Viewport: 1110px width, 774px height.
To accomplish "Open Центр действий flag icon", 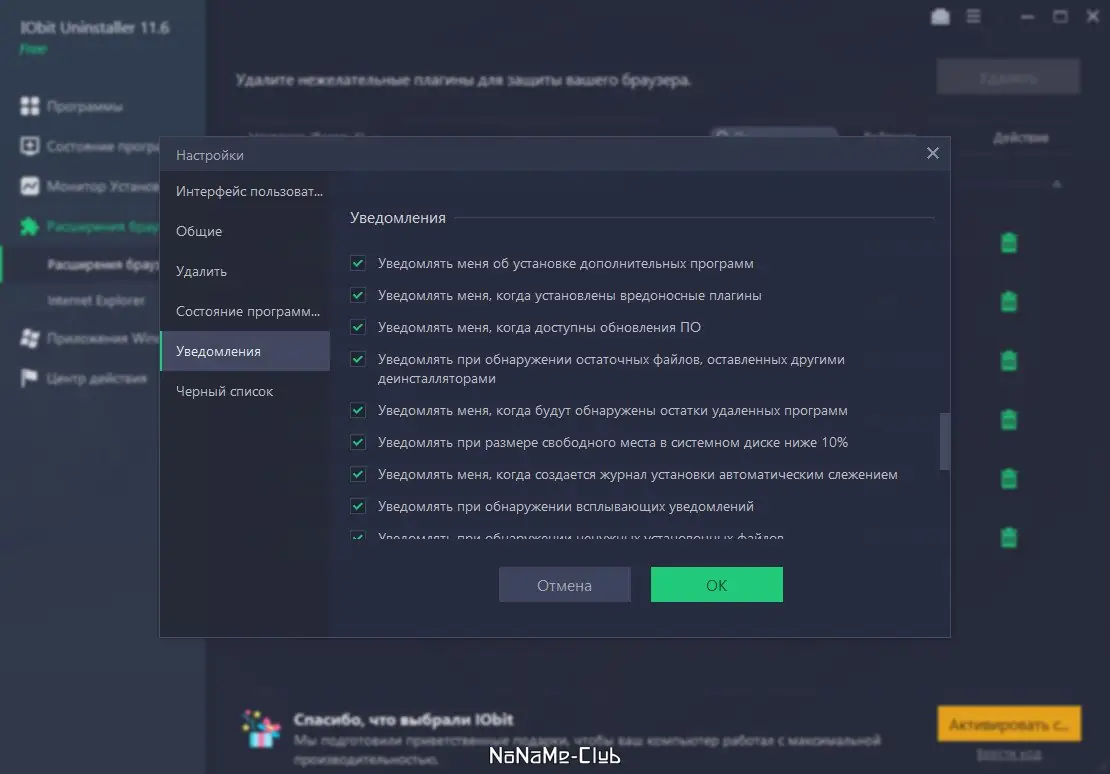I will pos(30,378).
